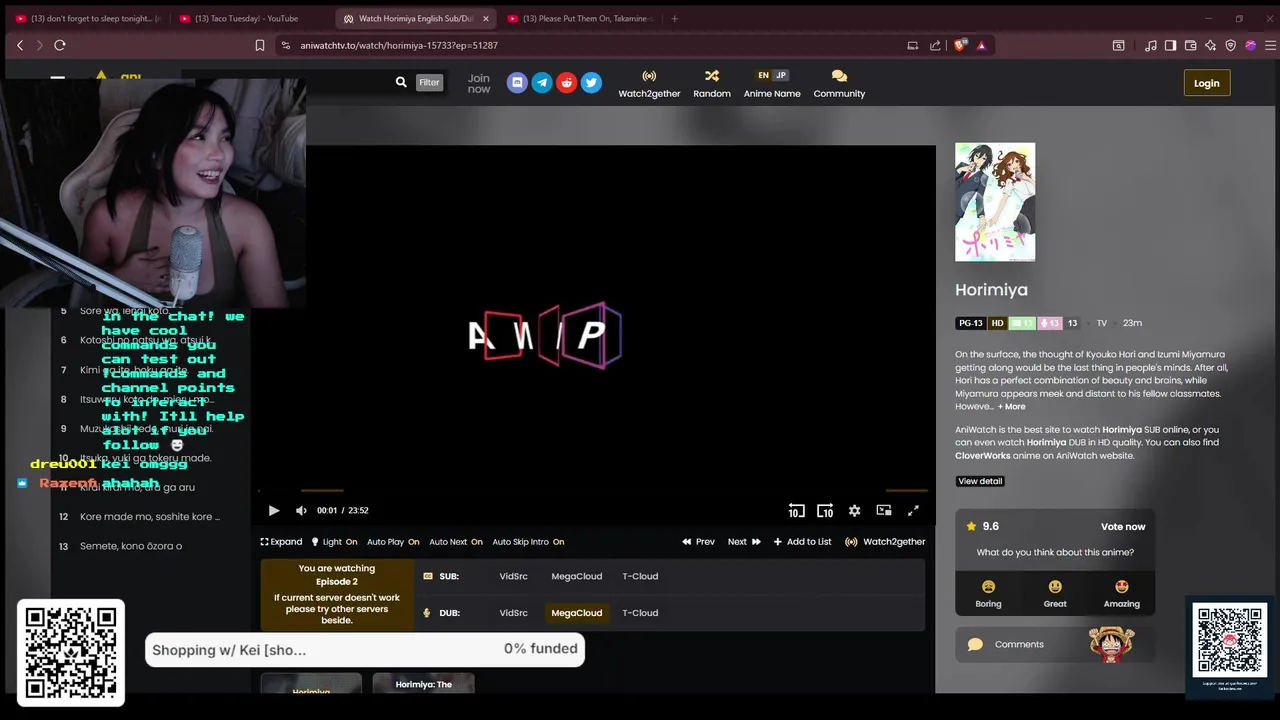Toggle Auto Play setting

[393, 542]
